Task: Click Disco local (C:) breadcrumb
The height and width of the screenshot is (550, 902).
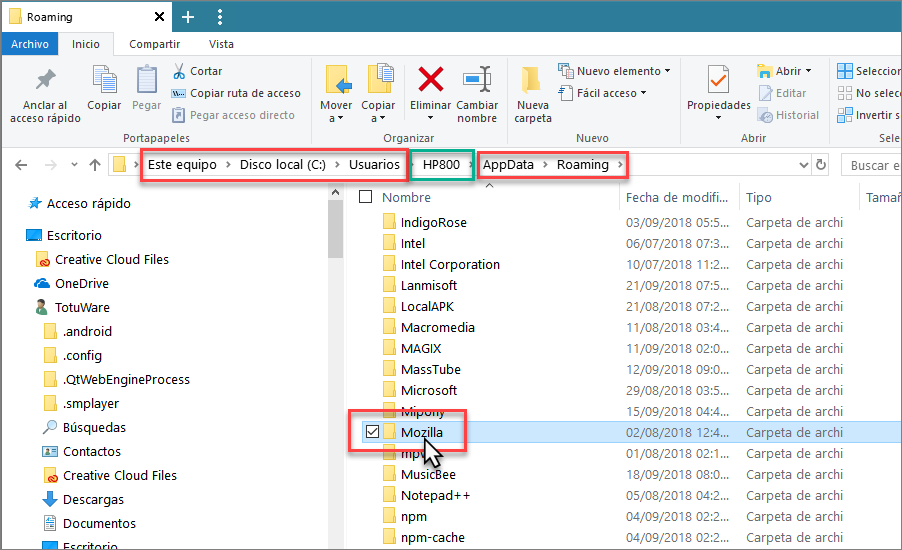Action: click(282, 165)
